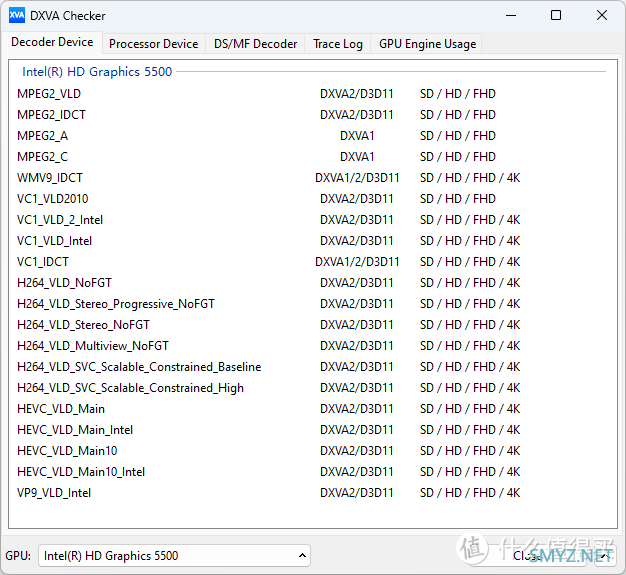Expand the GPU selection dropdown

point(174,555)
